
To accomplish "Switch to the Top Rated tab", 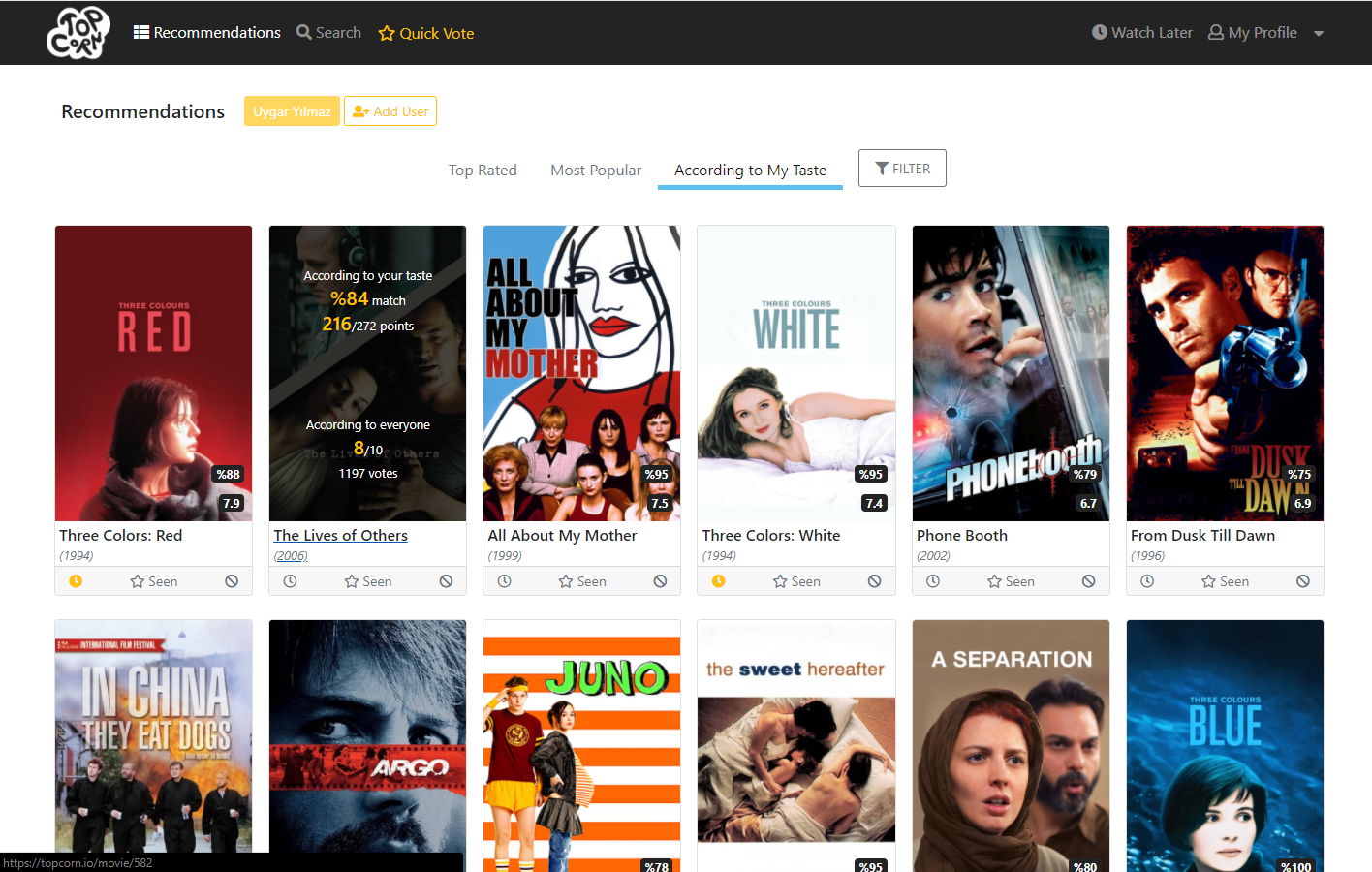I will pos(483,170).
